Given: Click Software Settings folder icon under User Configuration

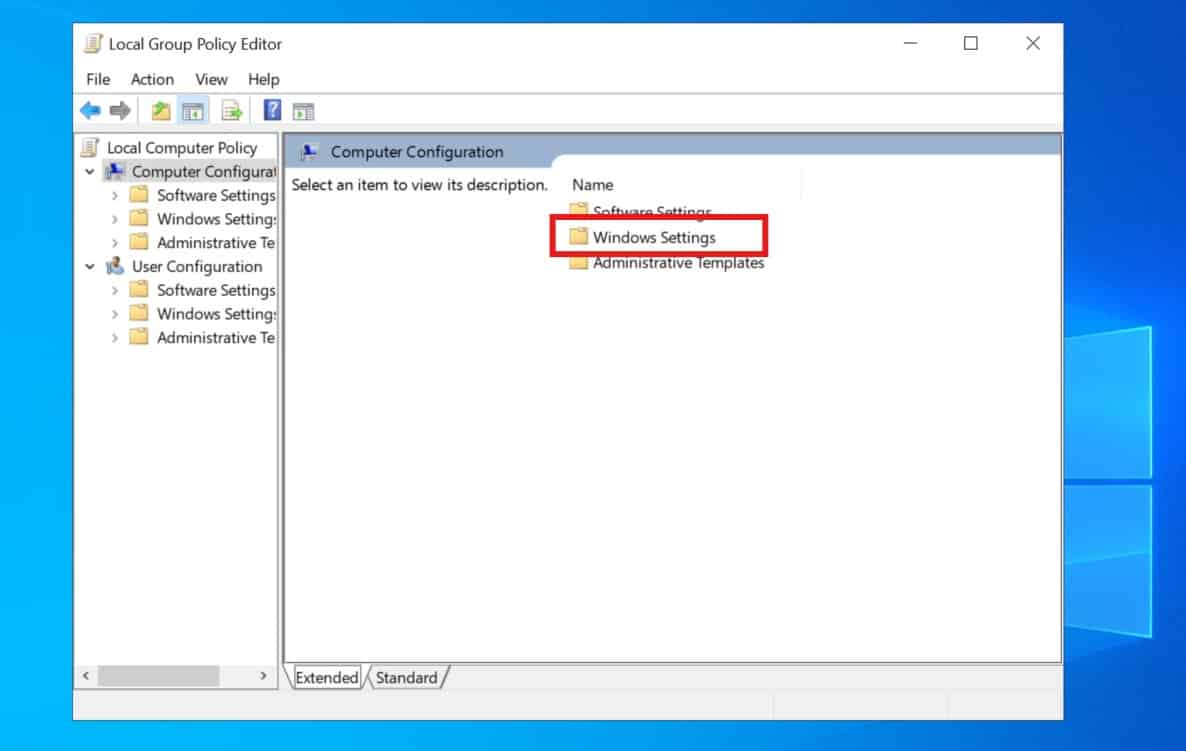Looking at the screenshot, I should [138, 290].
